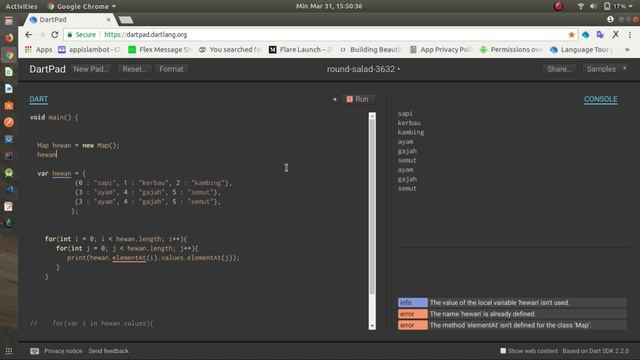The image size is (640, 360).
Task: Click the underlined elementAt in code
Action: 129,258
